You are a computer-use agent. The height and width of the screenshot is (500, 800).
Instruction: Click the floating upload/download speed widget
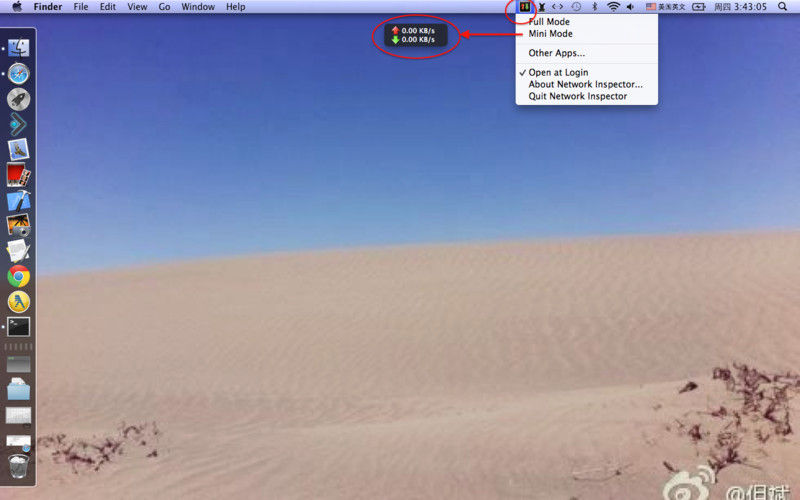coord(416,35)
